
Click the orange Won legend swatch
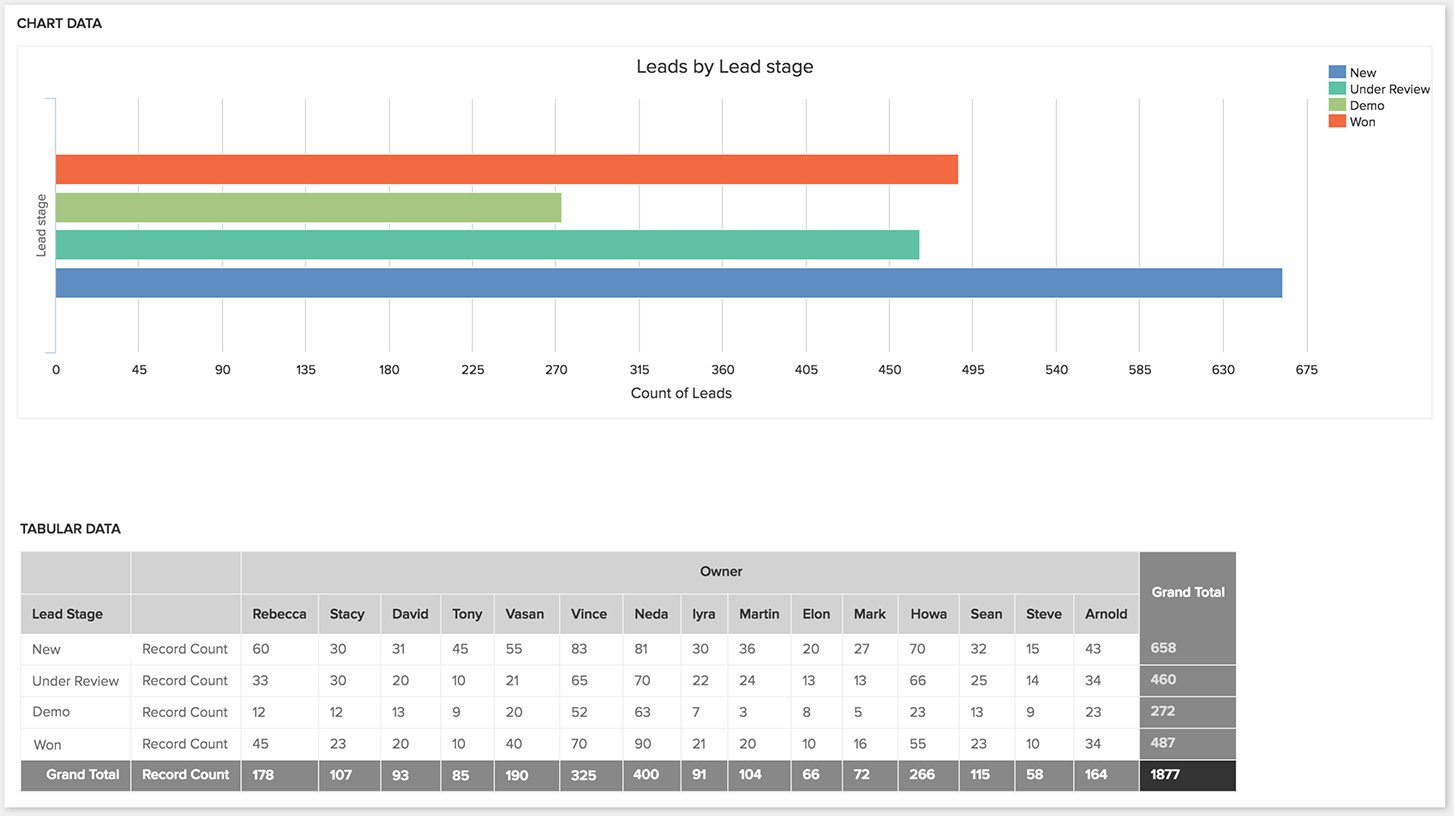1337,121
